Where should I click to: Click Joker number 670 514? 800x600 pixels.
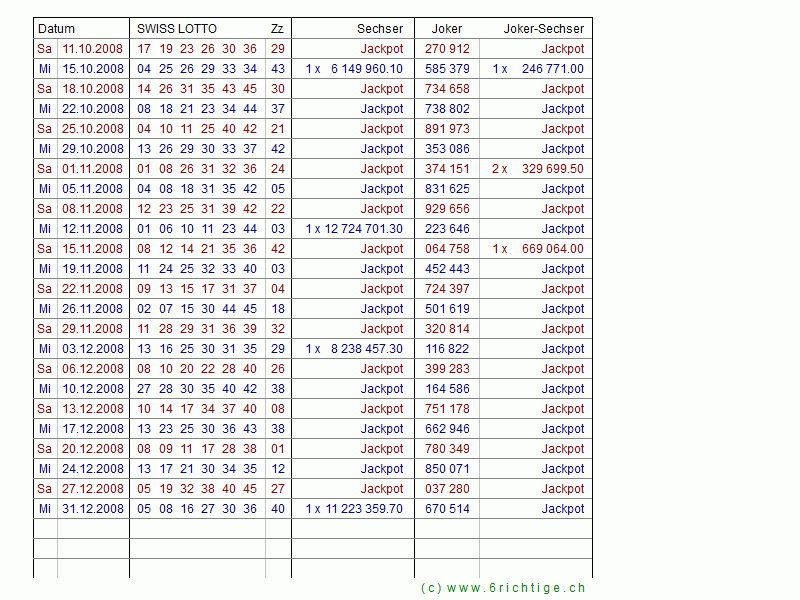pos(447,509)
